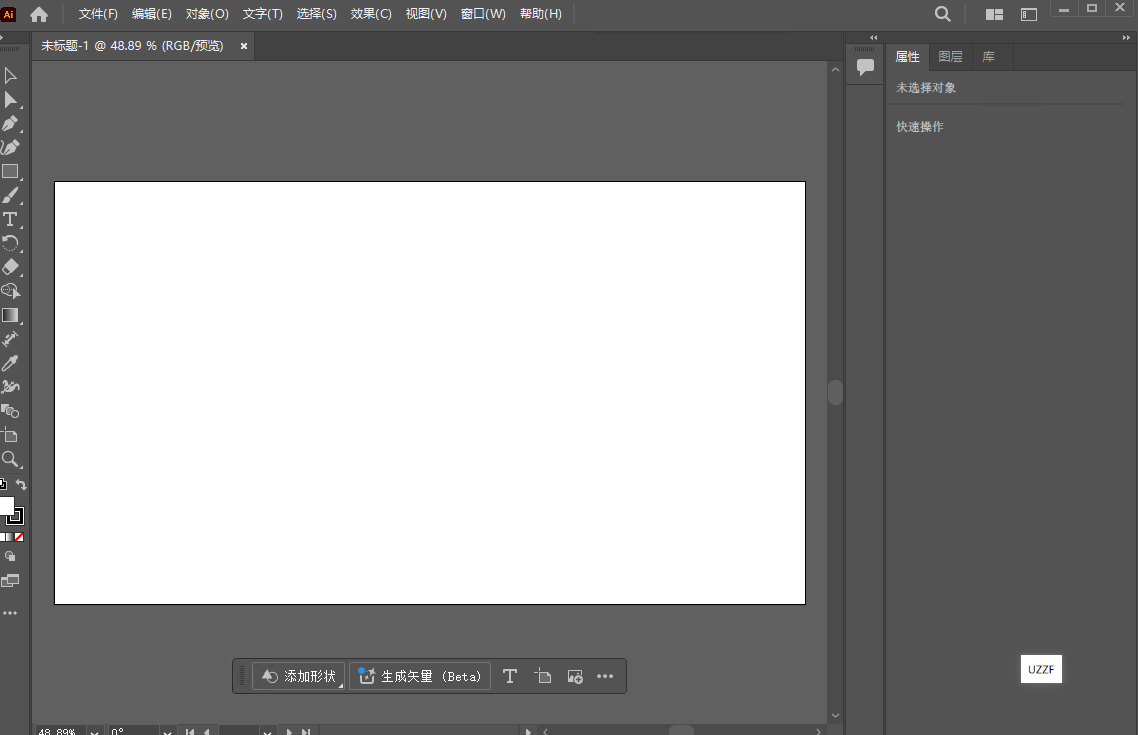Screen dimensions: 1138x735
Task: Open the zoom percentage dropdown
Action: [93, 731]
